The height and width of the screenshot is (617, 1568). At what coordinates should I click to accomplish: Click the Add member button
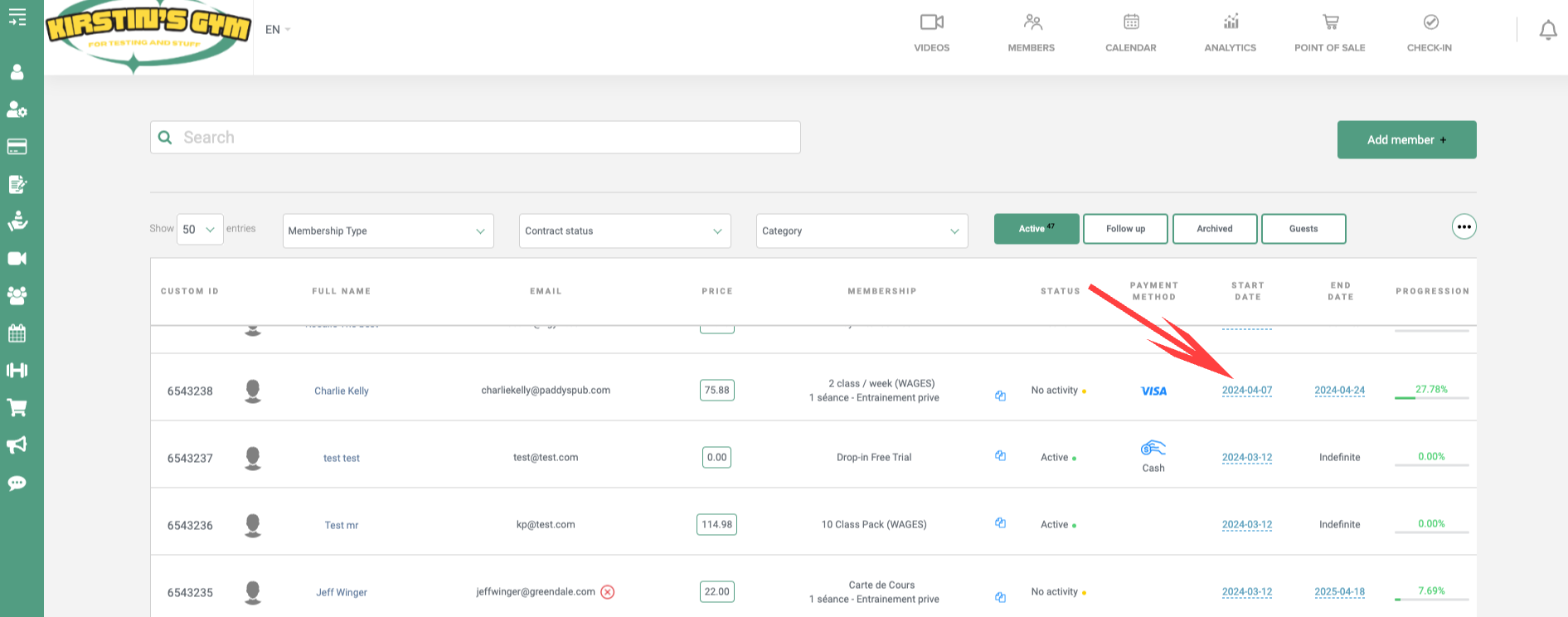click(1406, 140)
